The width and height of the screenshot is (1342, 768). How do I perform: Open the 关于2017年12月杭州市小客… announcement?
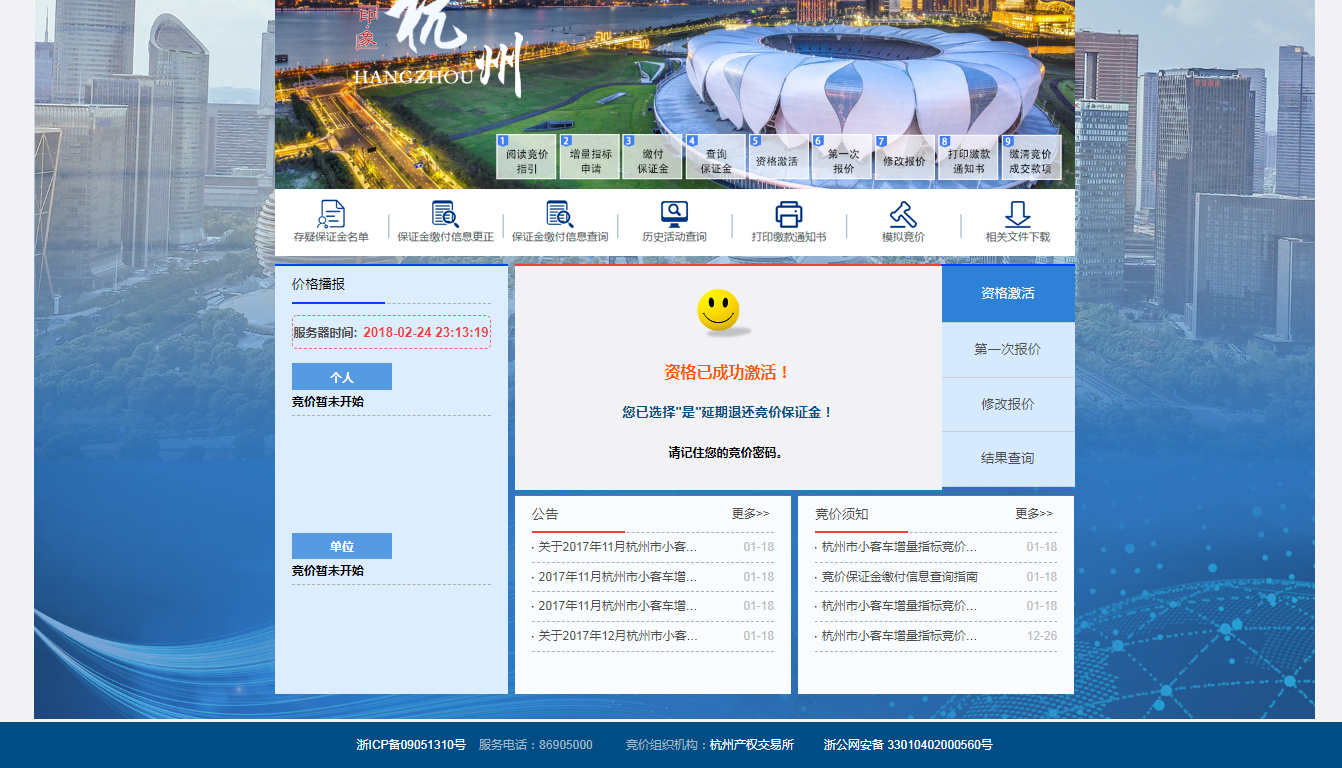[617, 636]
